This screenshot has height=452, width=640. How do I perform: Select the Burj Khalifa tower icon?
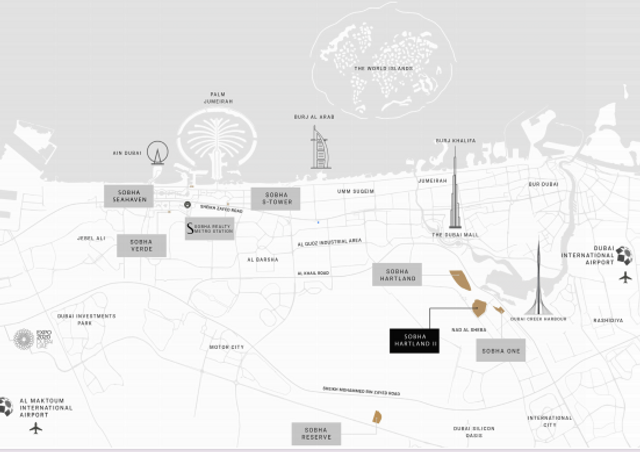[455, 187]
